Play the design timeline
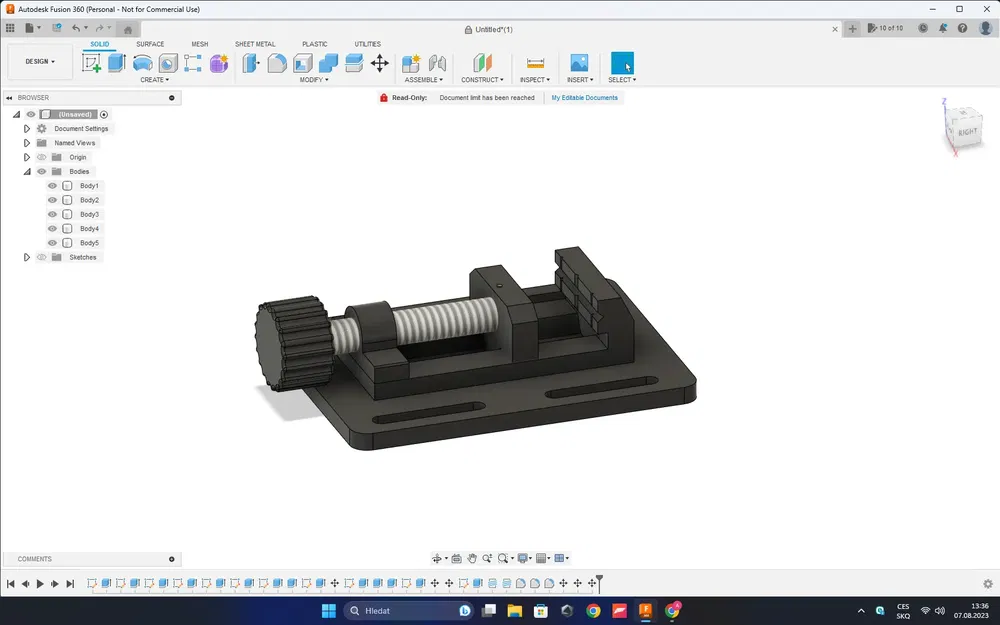This screenshot has height=625, width=1000. click(40, 583)
